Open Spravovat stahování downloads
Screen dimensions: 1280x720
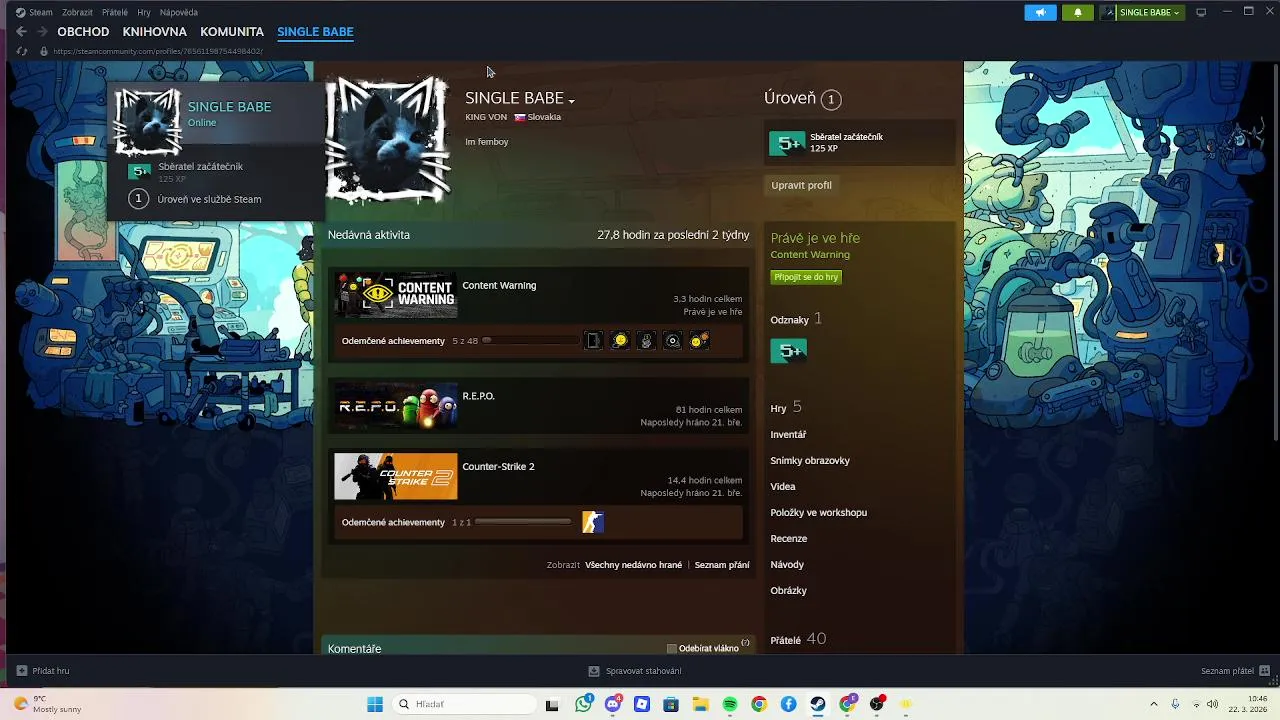point(635,671)
